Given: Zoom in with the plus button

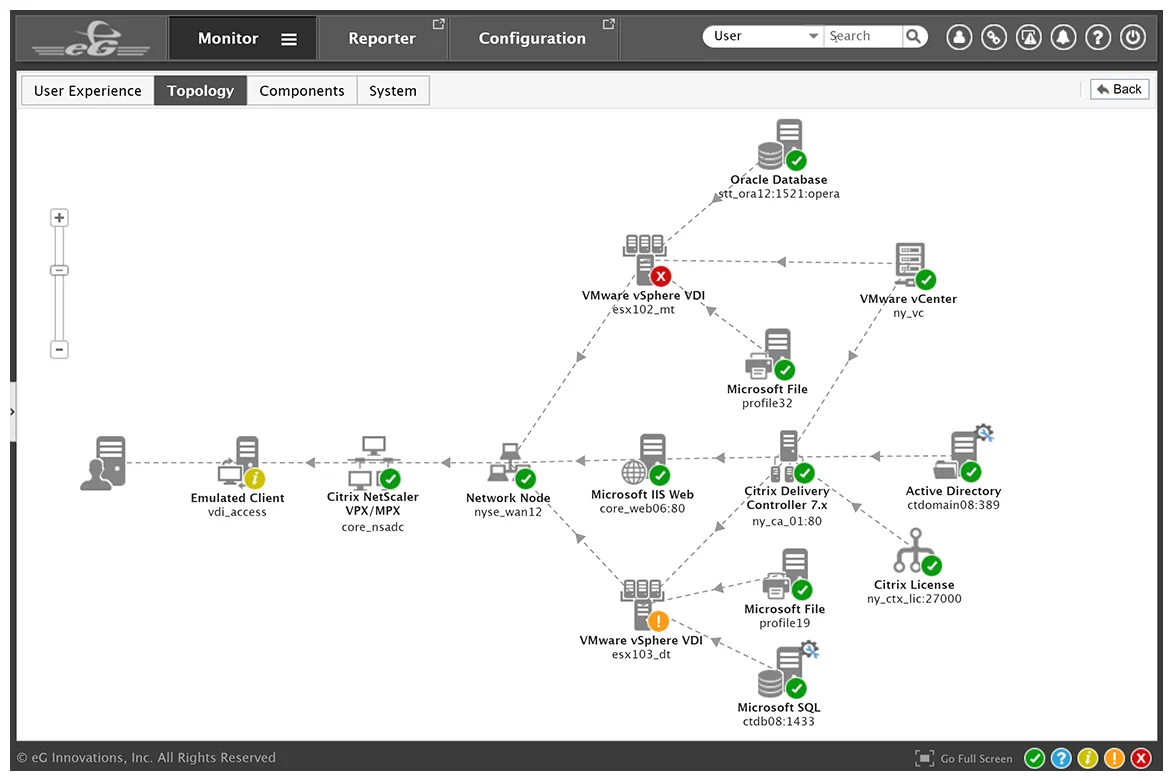Looking at the screenshot, I should coord(59,218).
